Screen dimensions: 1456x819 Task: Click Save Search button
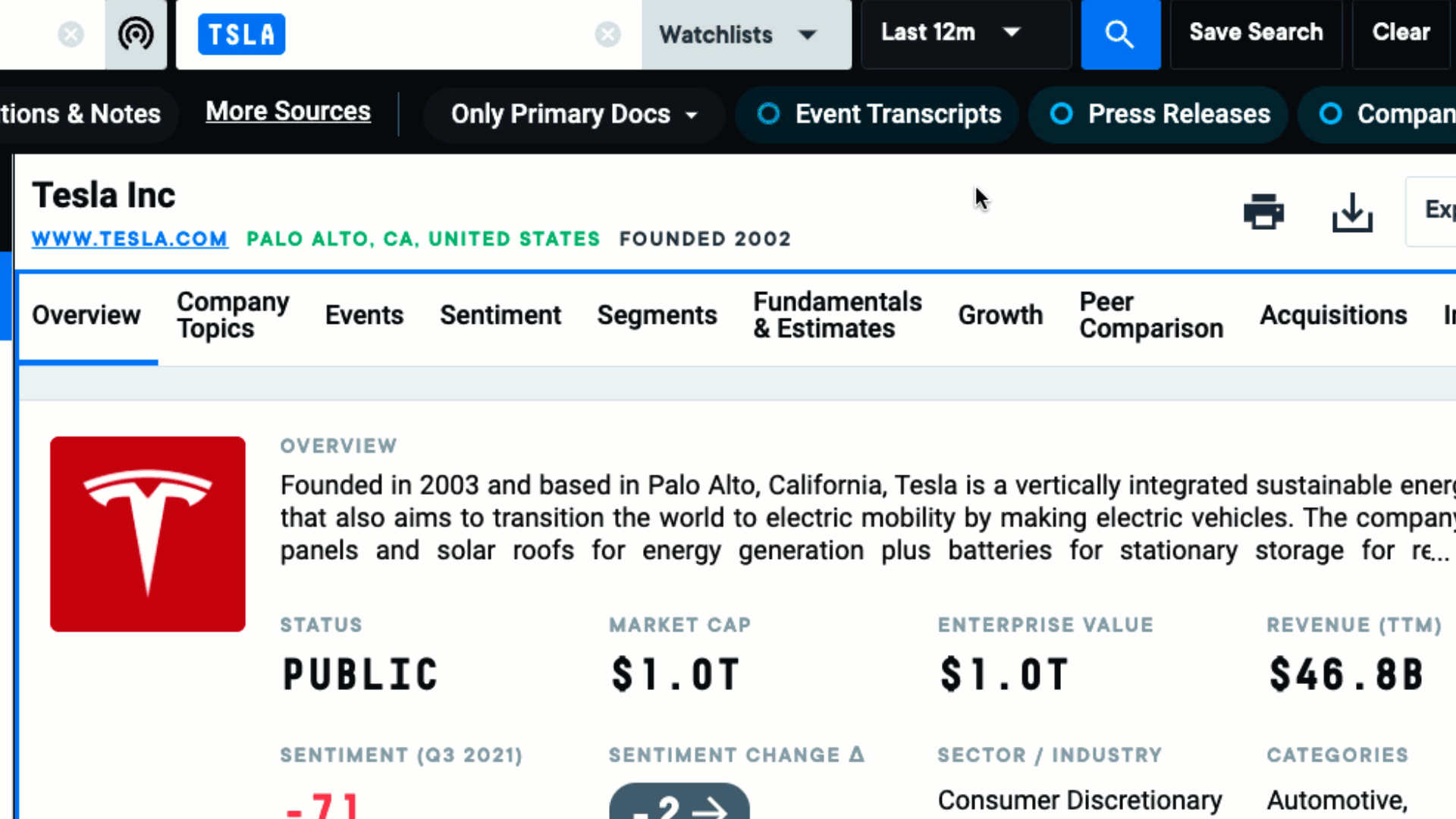1256,34
